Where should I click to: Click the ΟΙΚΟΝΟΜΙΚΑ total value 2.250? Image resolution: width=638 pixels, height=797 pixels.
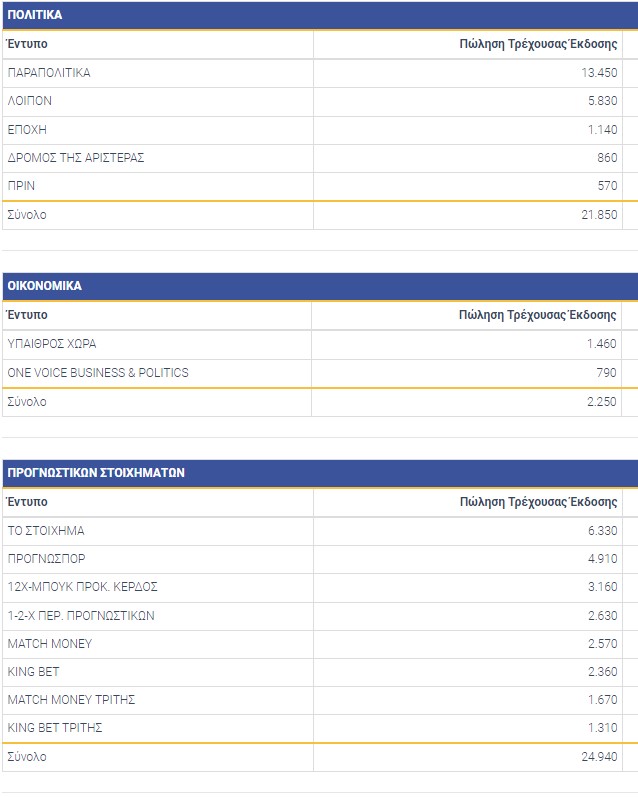pyautogui.click(x=601, y=402)
